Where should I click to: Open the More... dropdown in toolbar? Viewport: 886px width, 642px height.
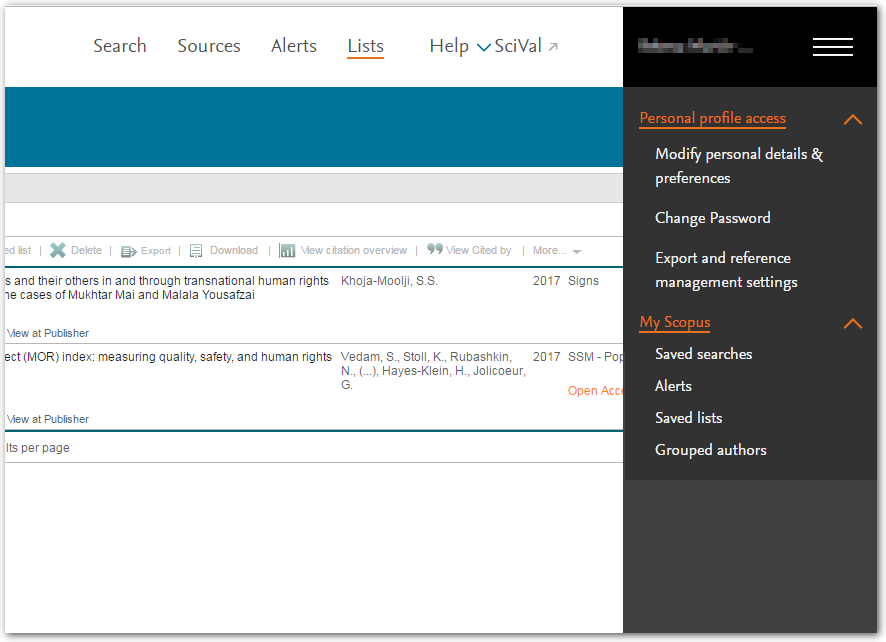pyautogui.click(x=557, y=250)
